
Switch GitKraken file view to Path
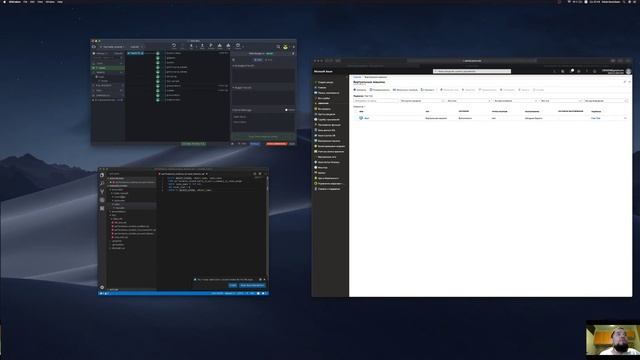coord(258,60)
